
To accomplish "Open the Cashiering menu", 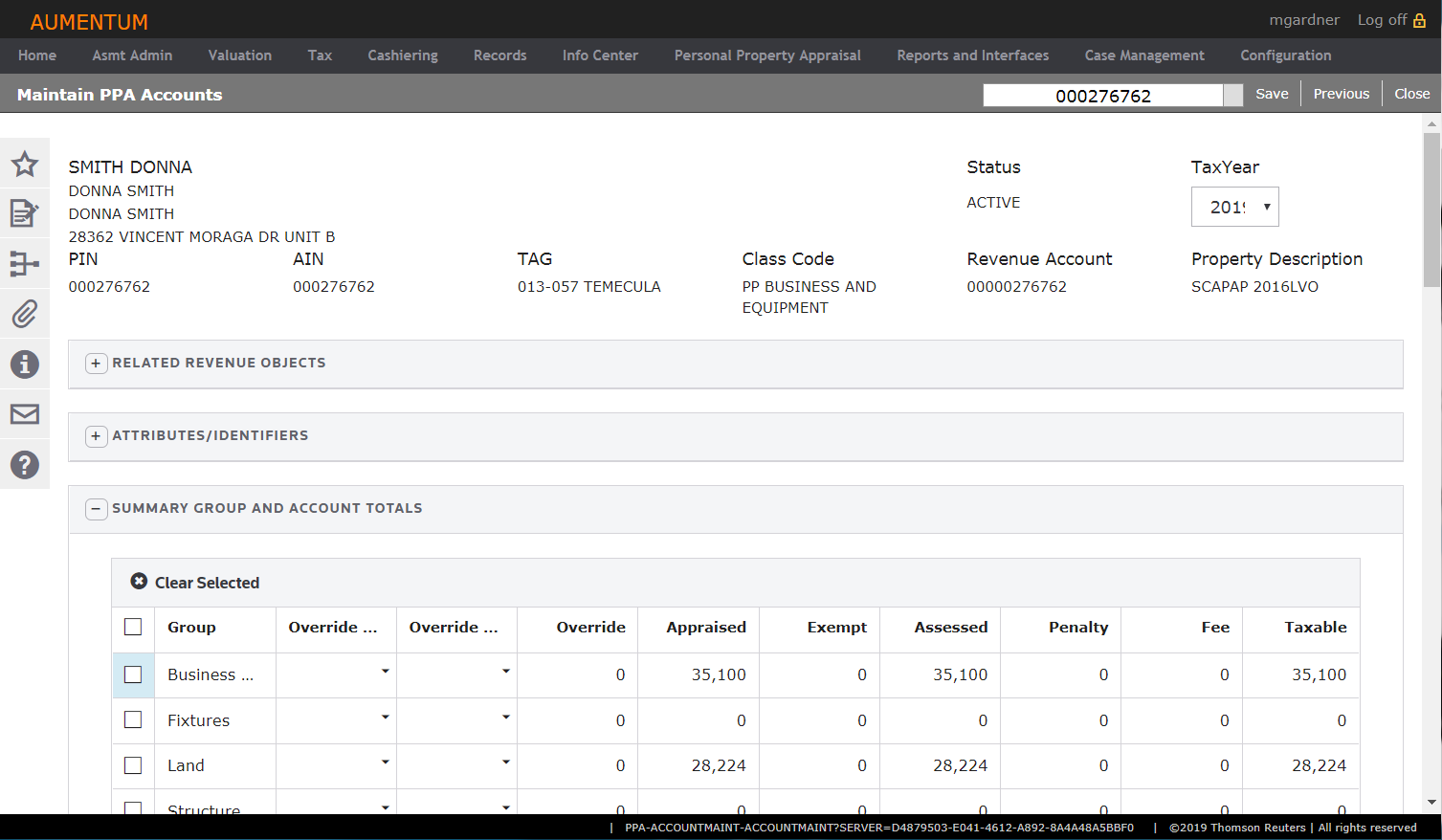I will [402, 55].
